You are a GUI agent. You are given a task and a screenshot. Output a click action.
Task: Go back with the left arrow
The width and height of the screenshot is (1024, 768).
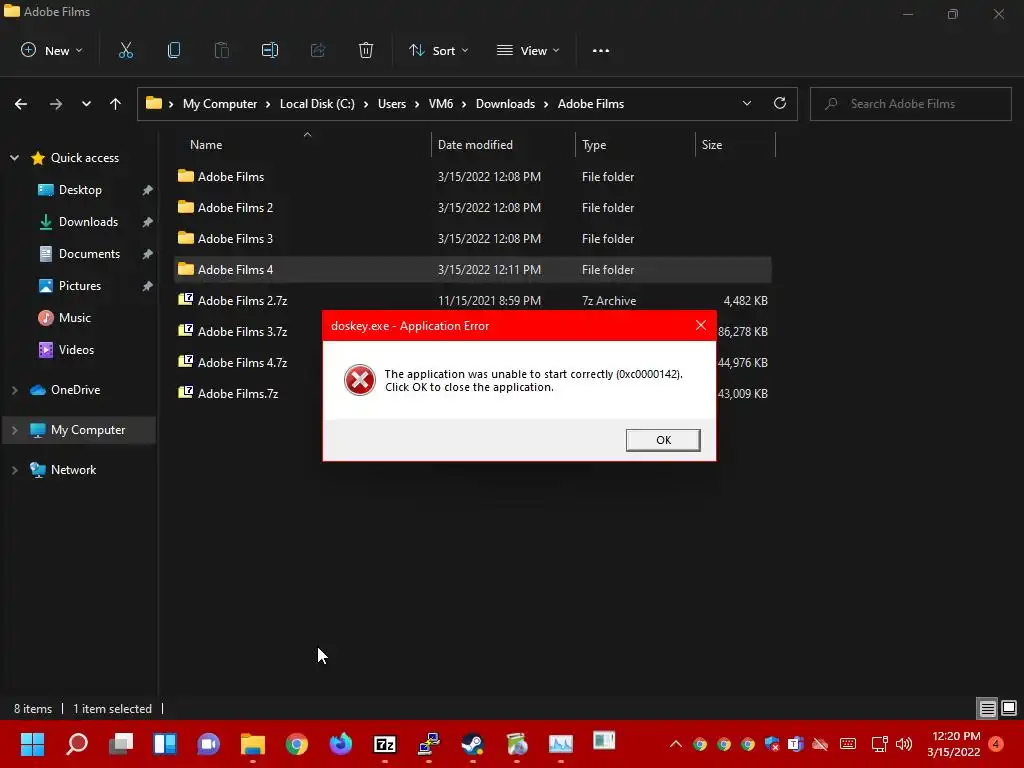[21, 104]
